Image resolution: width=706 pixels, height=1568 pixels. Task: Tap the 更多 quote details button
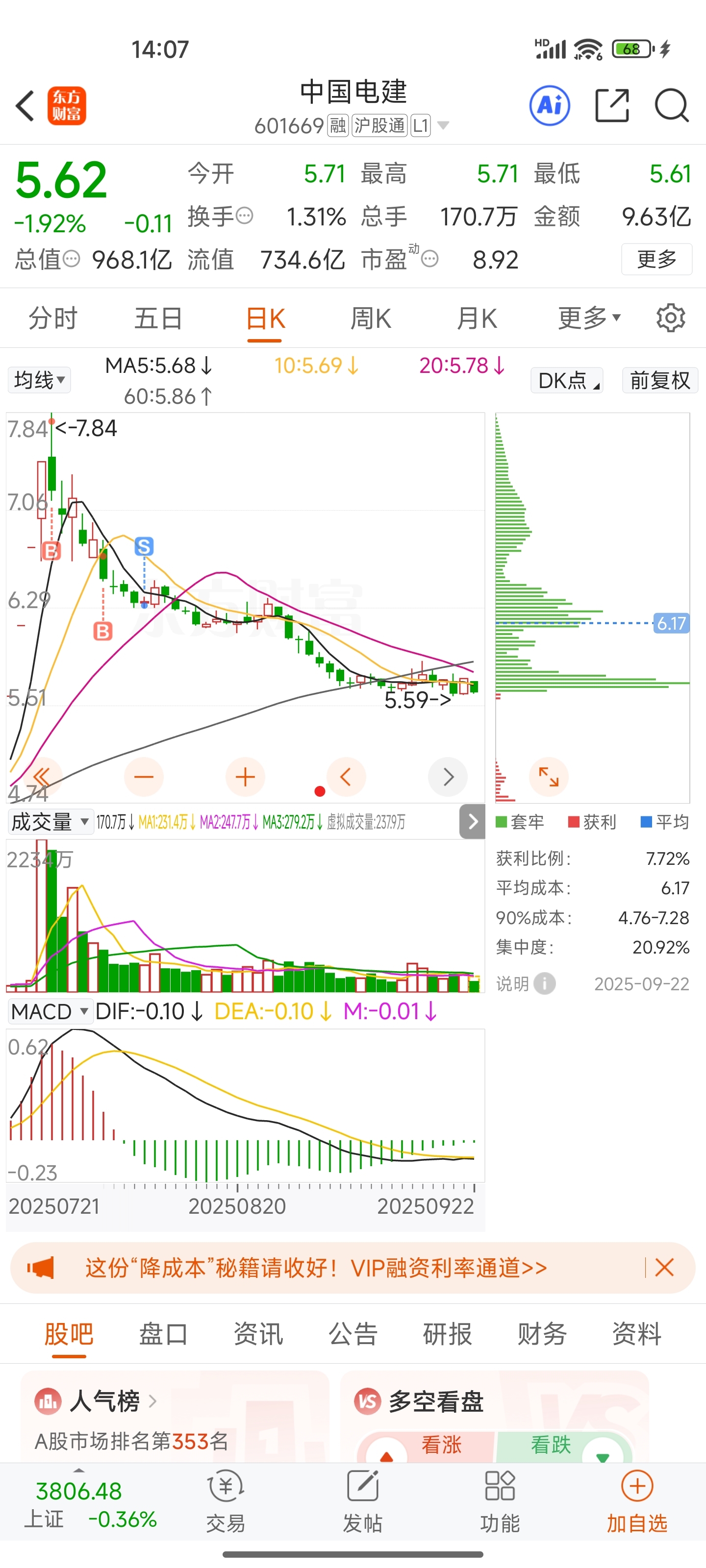[656, 259]
